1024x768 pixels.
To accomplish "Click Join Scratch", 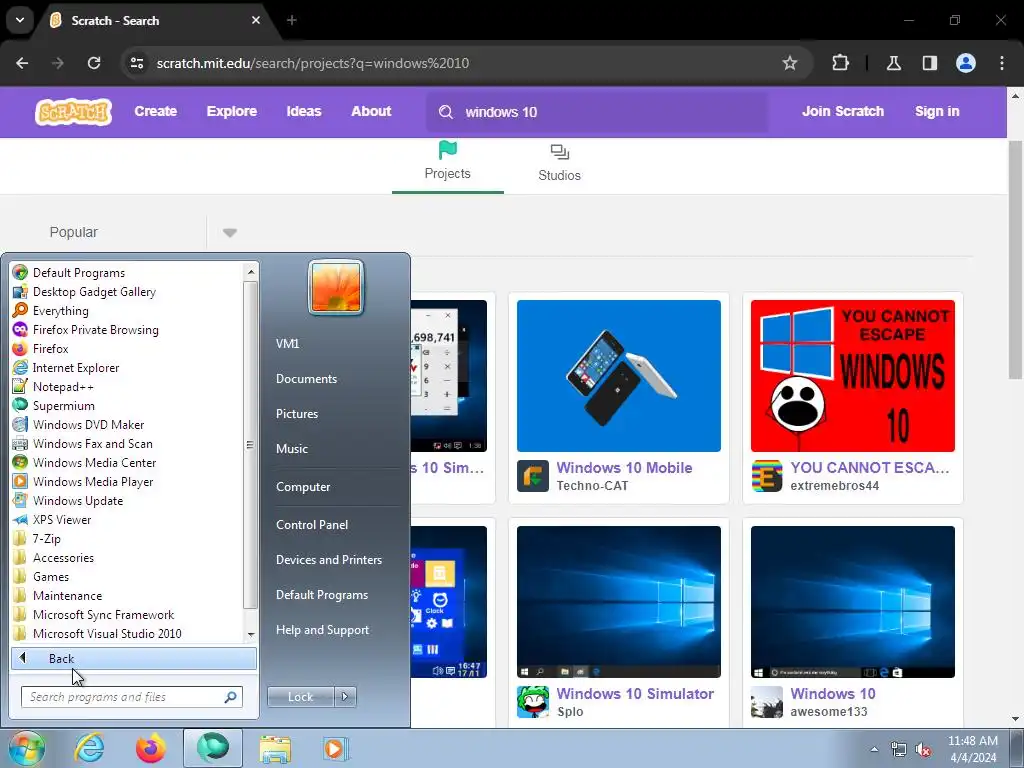I will pos(842,112).
